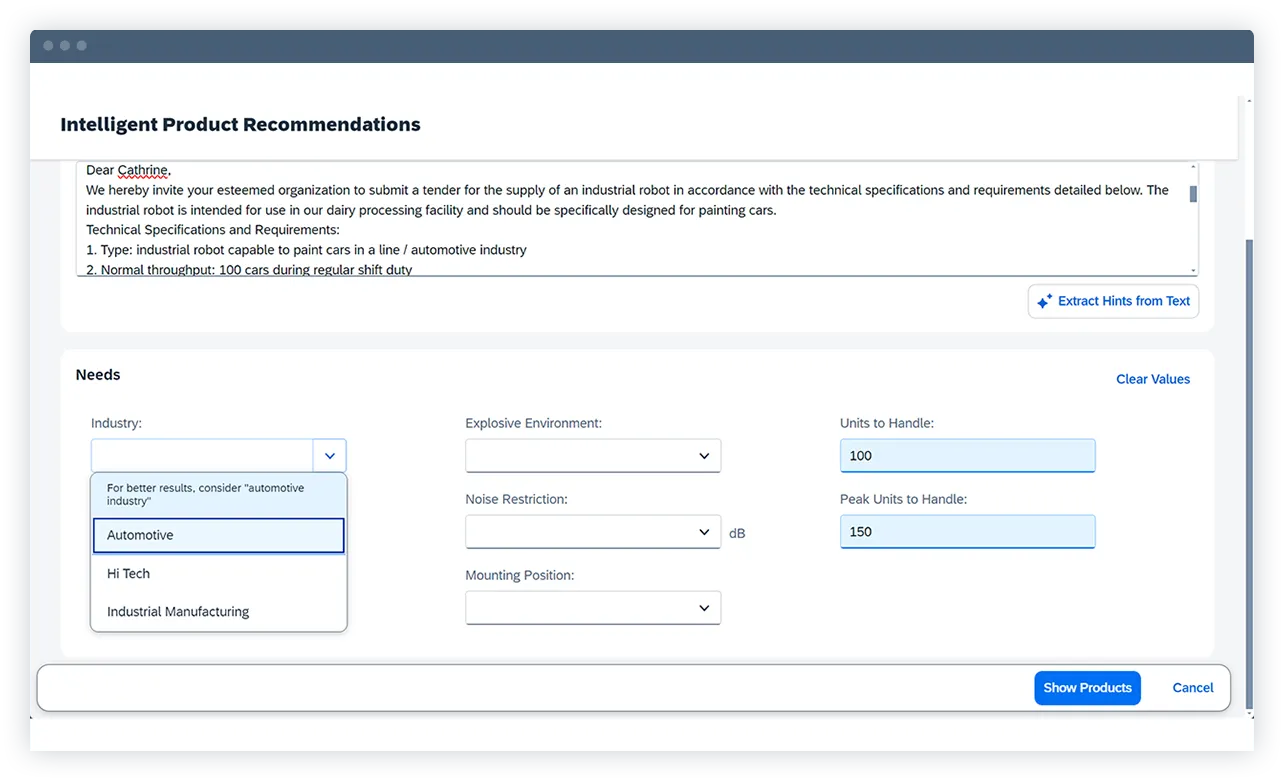Open the Explosive Environment dropdown arrow

(x=703, y=455)
